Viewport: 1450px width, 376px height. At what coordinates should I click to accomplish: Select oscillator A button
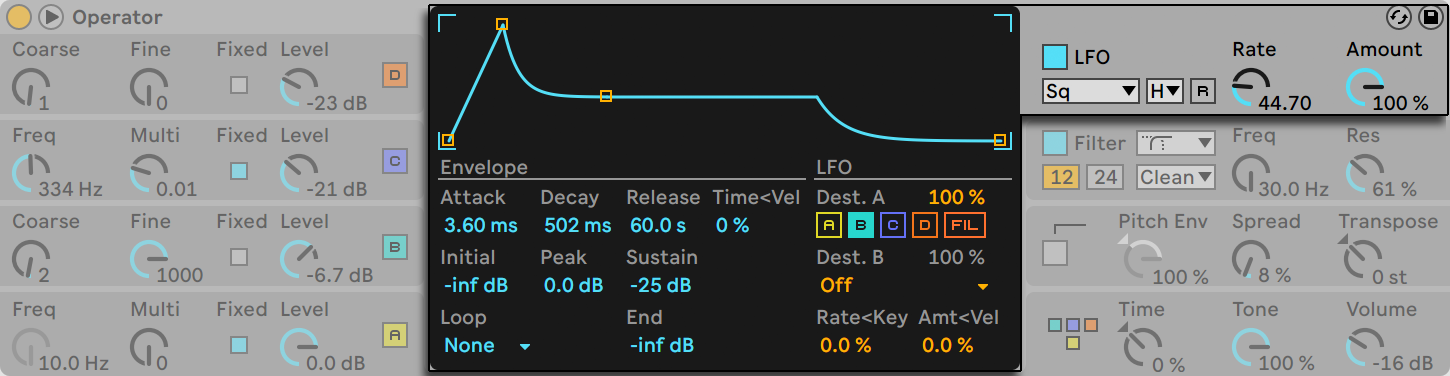pyautogui.click(x=395, y=335)
